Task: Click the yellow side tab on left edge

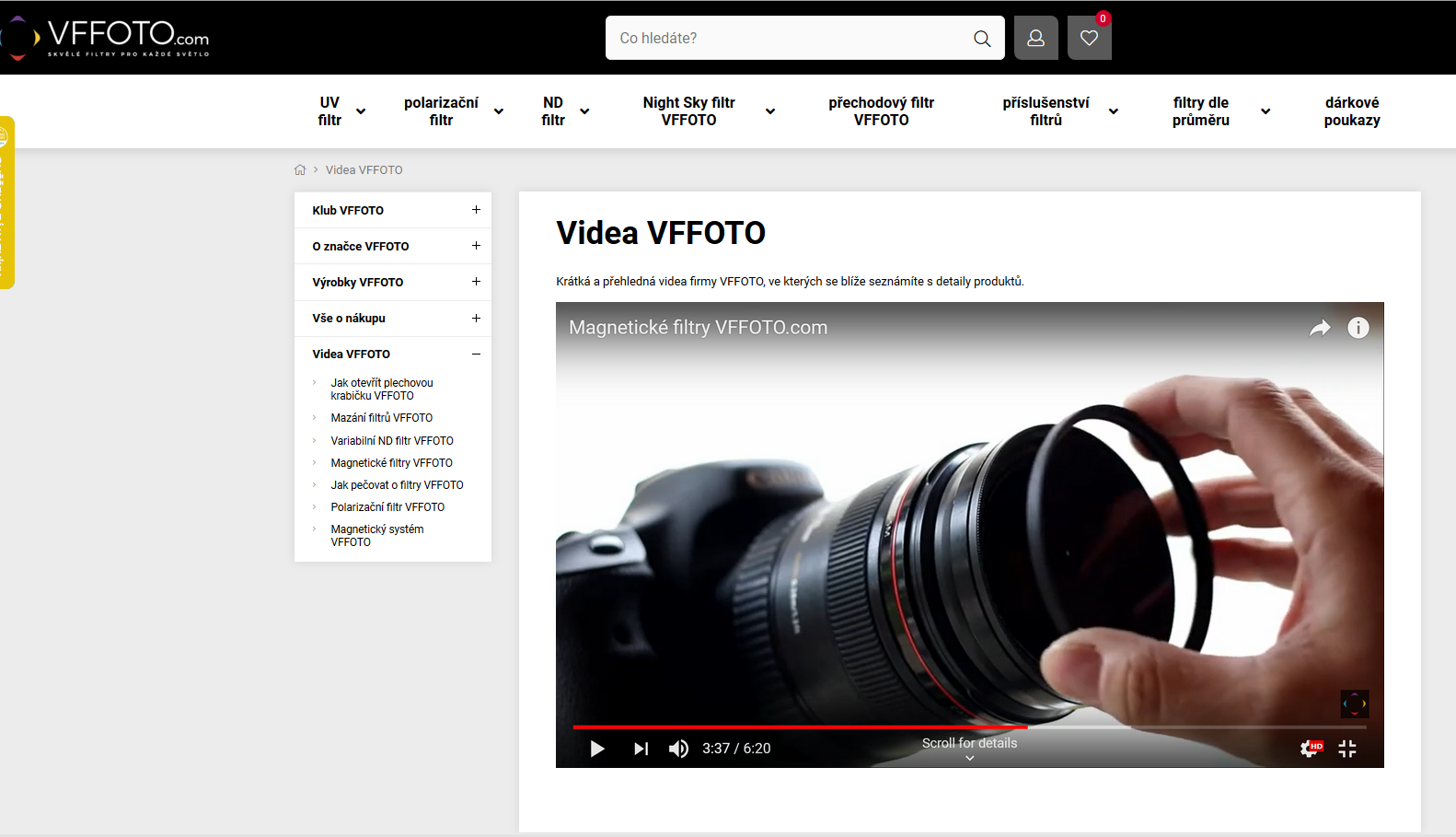Action: (x=6, y=203)
